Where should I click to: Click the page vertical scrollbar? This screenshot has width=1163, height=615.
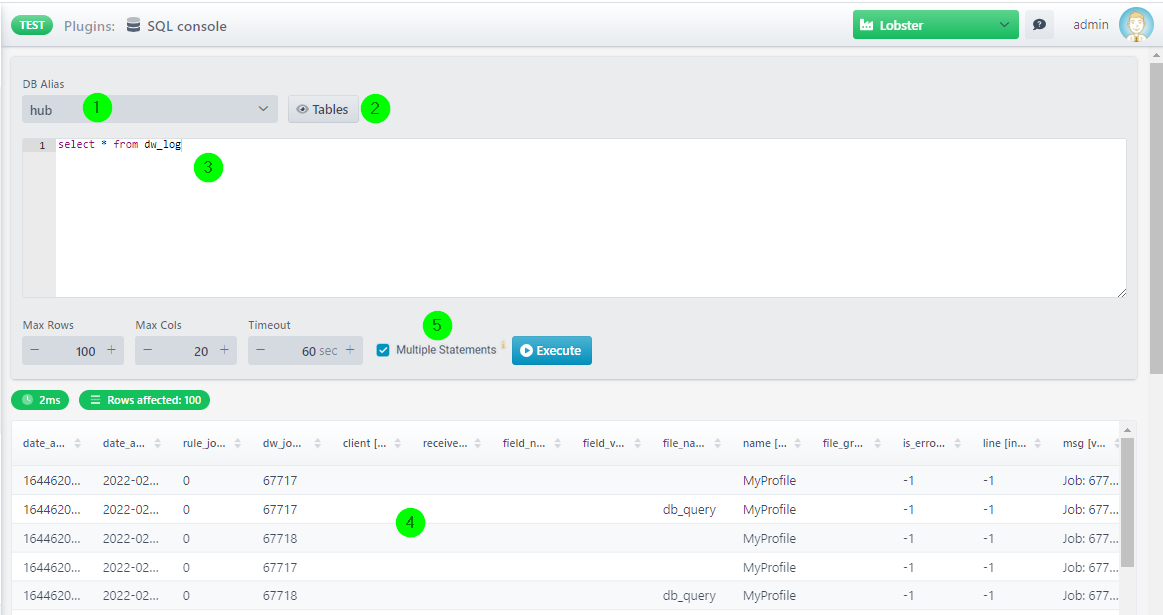tap(1156, 219)
